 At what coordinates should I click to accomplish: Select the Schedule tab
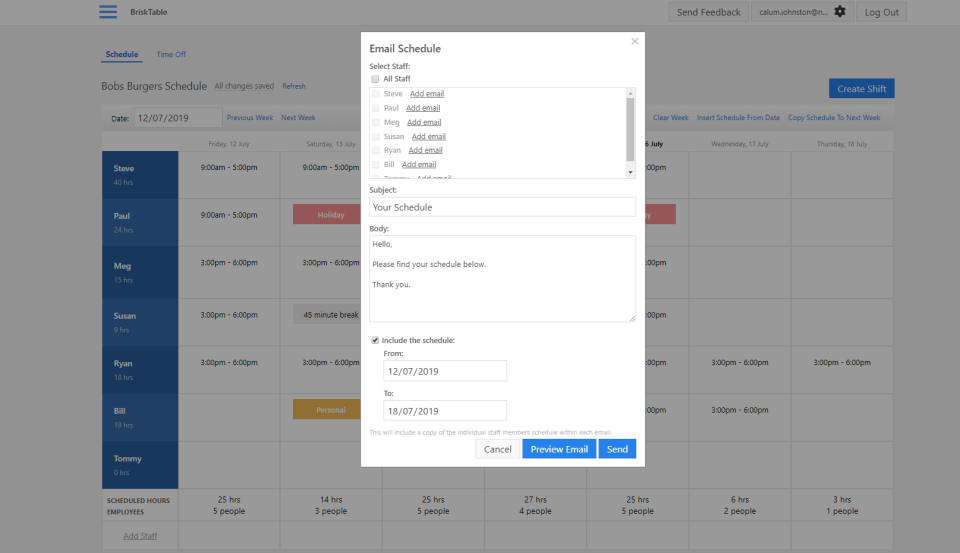pos(122,54)
